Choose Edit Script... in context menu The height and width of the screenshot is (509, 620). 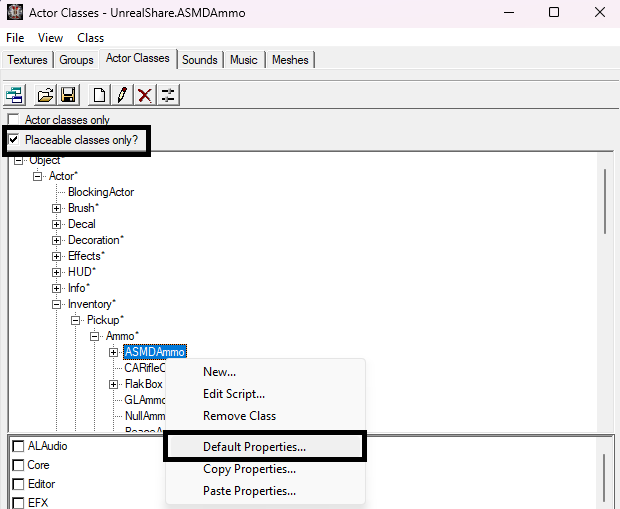[265, 394]
